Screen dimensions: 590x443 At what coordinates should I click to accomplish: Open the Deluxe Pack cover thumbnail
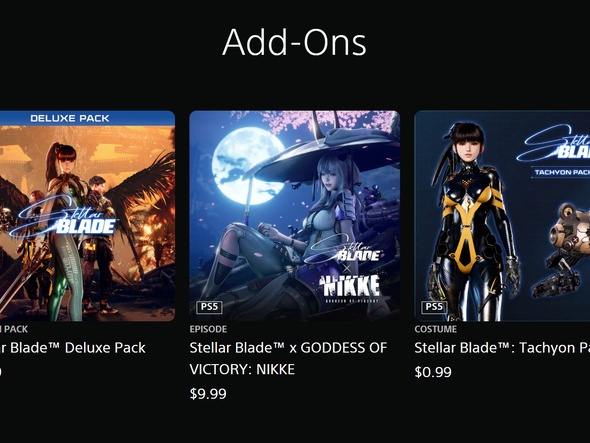[x=87, y=216]
